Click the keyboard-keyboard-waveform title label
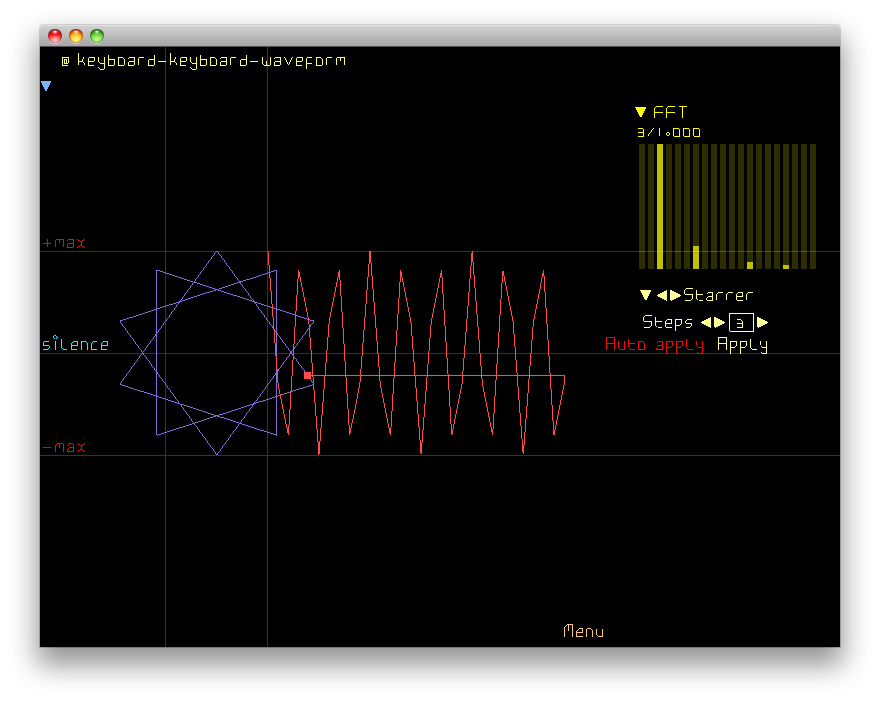Image resolution: width=880 pixels, height=702 pixels. (211, 61)
